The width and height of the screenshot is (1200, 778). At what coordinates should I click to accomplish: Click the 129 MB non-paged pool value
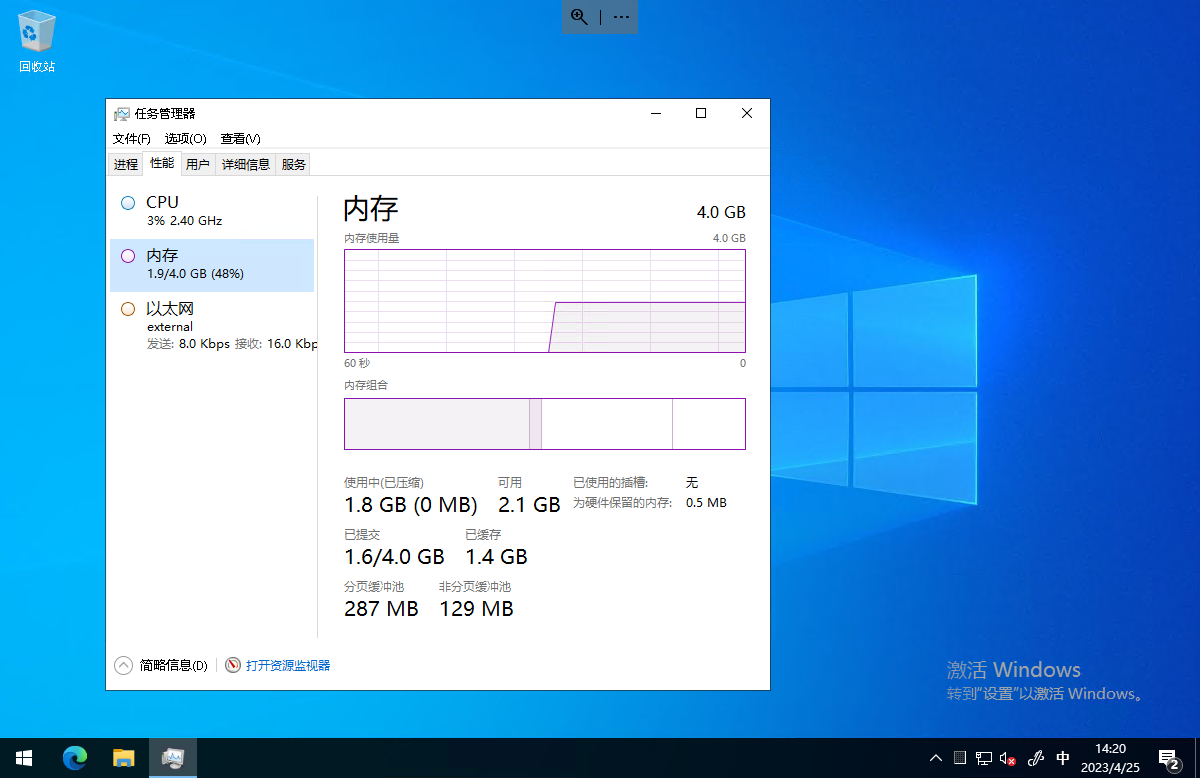pos(476,609)
